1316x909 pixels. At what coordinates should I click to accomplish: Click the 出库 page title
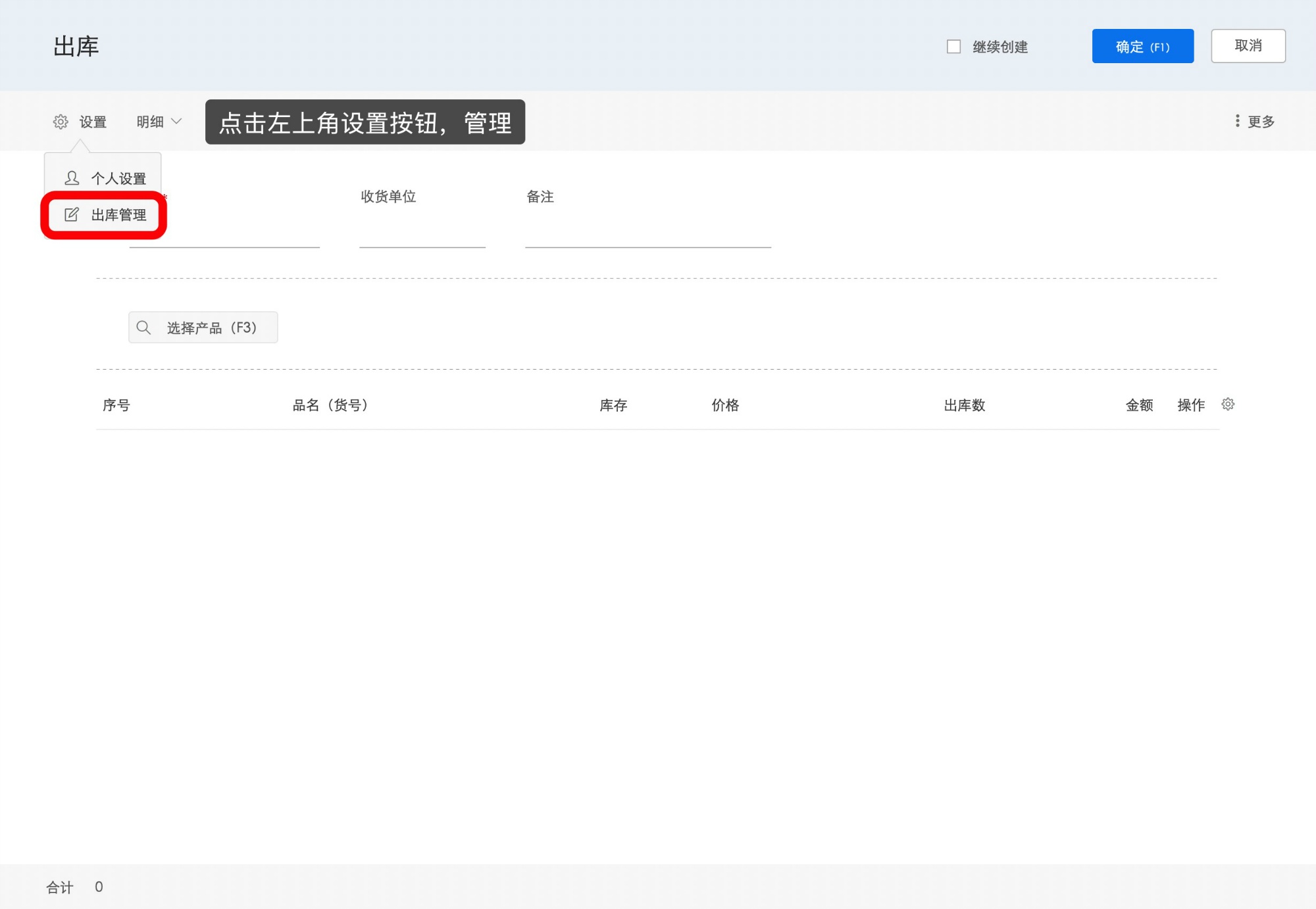(76, 47)
